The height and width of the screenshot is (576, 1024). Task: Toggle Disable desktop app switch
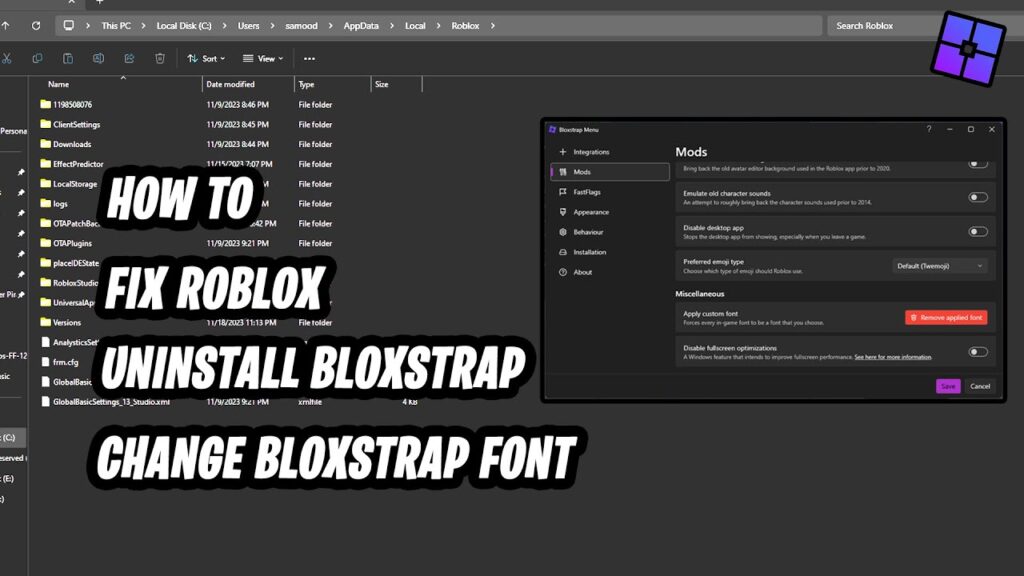pyautogui.click(x=978, y=231)
